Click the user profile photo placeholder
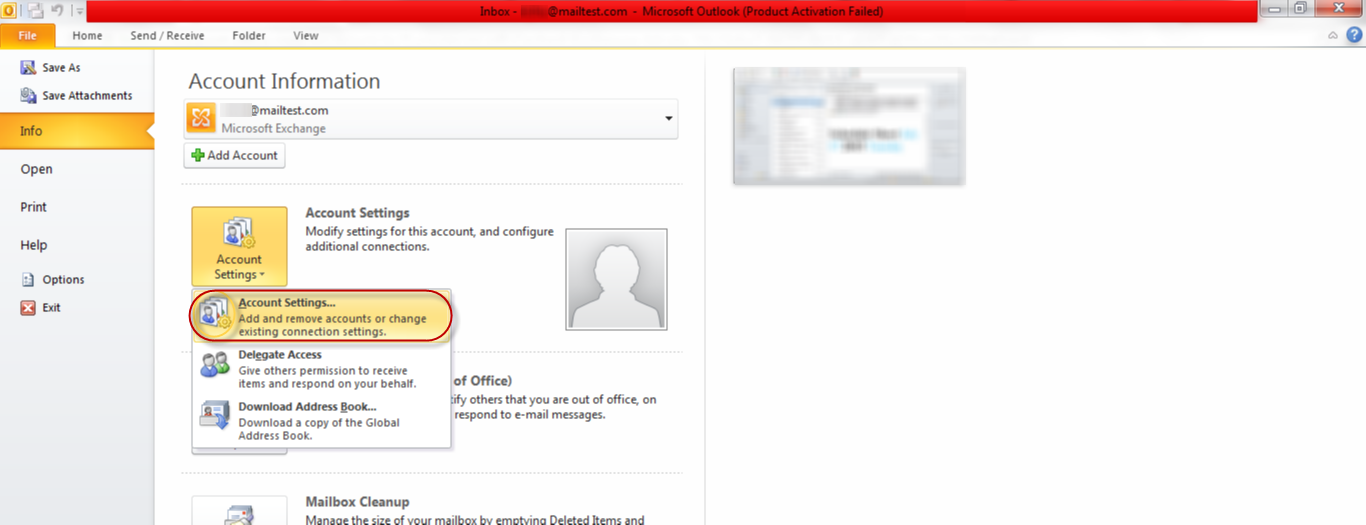The image size is (1366, 525). click(x=616, y=279)
